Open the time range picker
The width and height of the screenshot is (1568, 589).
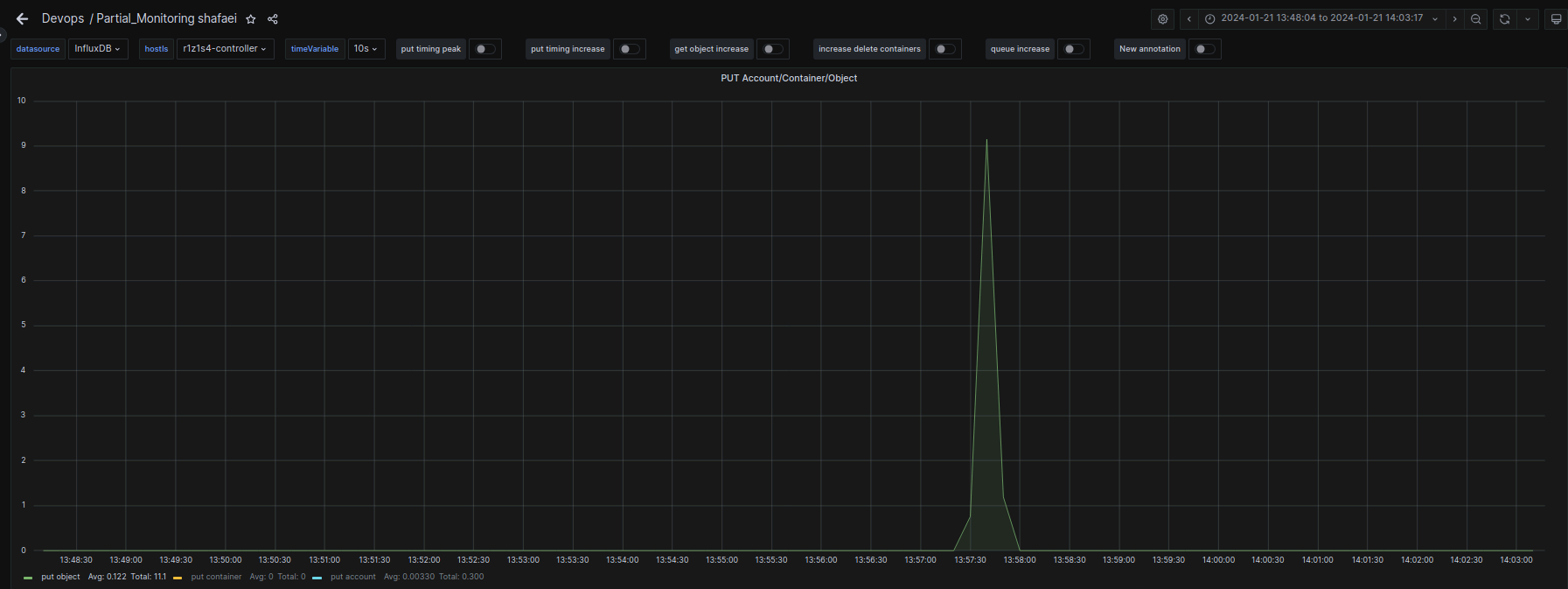(x=1321, y=18)
